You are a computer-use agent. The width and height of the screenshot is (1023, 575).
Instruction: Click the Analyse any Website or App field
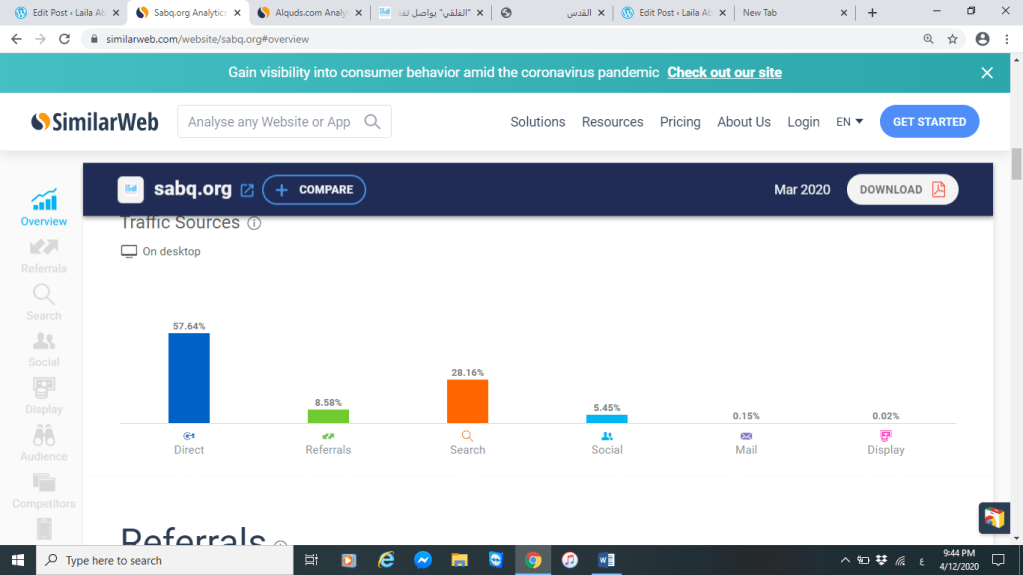(269, 122)
